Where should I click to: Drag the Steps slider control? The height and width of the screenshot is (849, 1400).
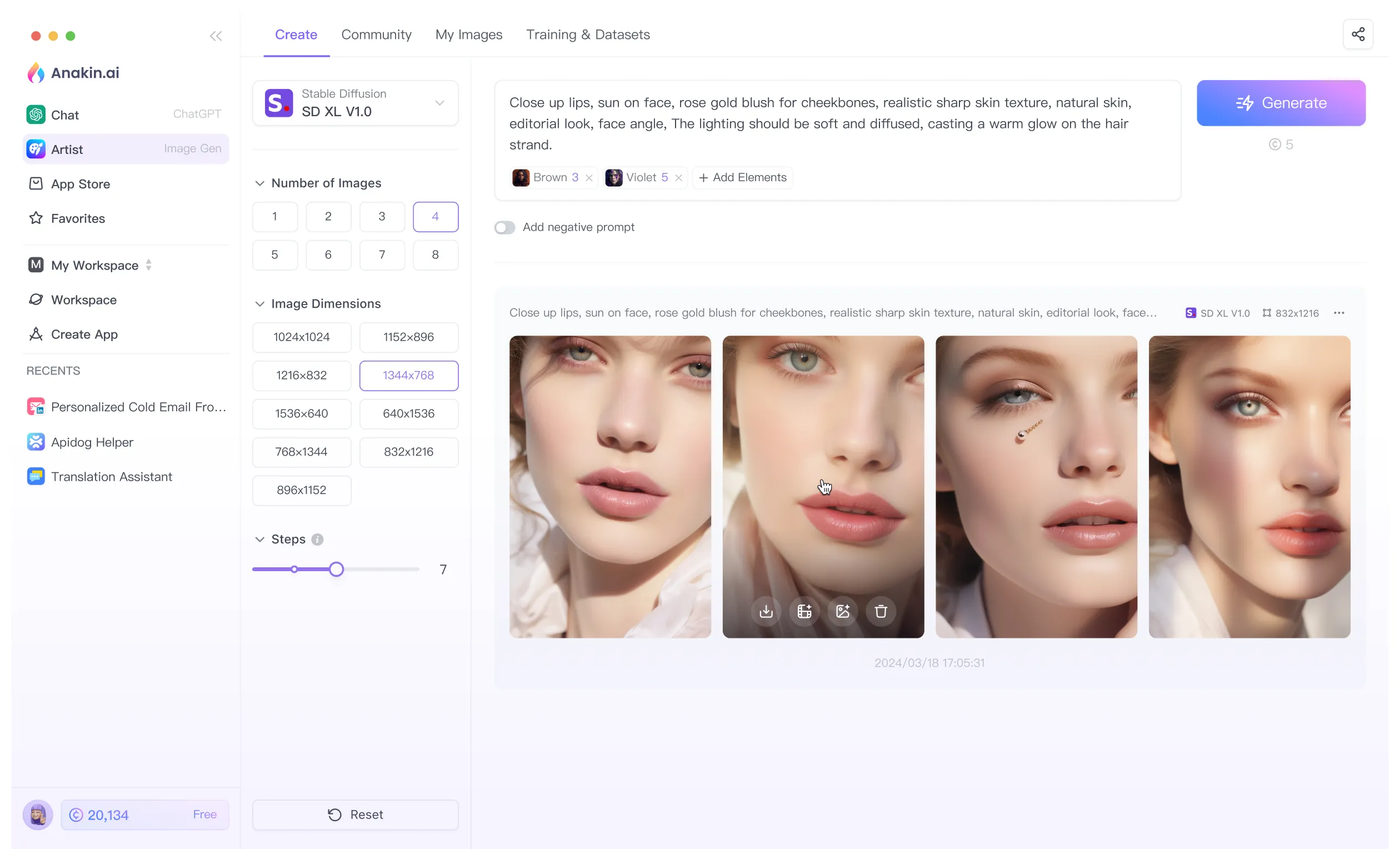[x=336, y=569]
